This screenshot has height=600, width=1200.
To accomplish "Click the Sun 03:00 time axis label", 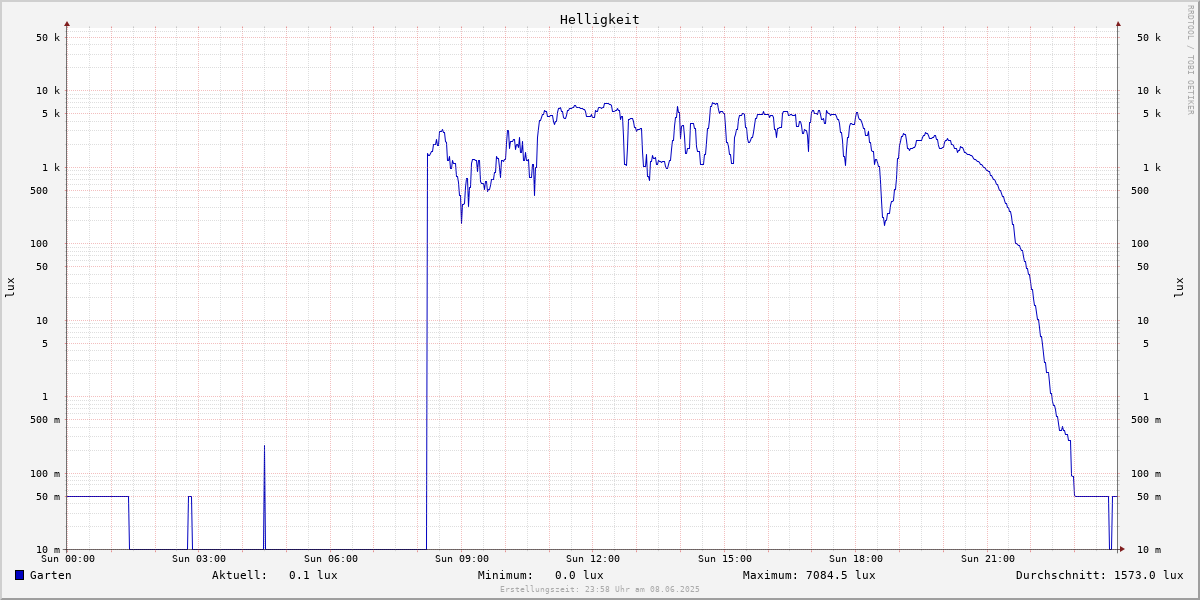I will (x=199, y=559).
